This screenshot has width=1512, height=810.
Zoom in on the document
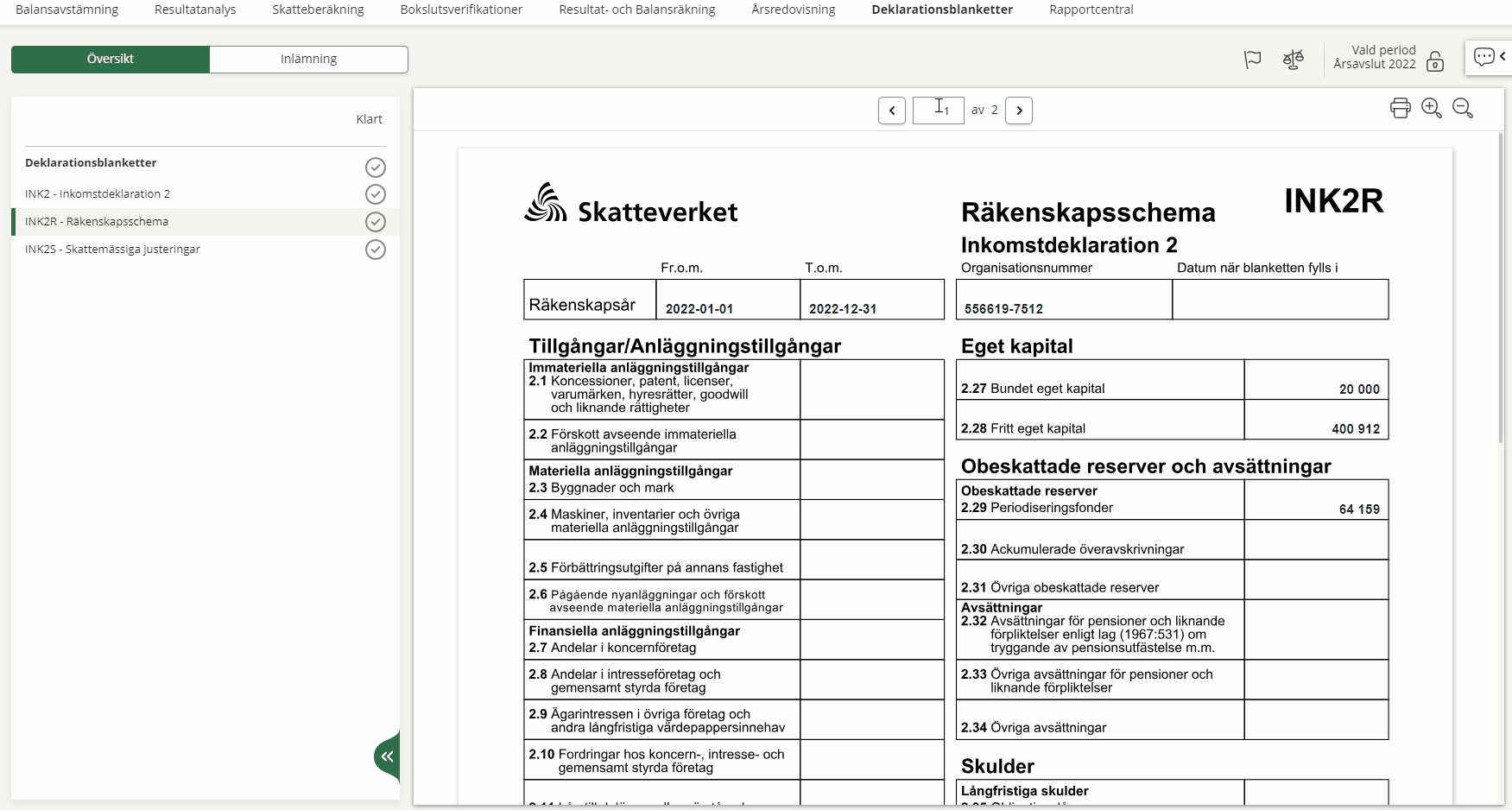(1431, 108)
